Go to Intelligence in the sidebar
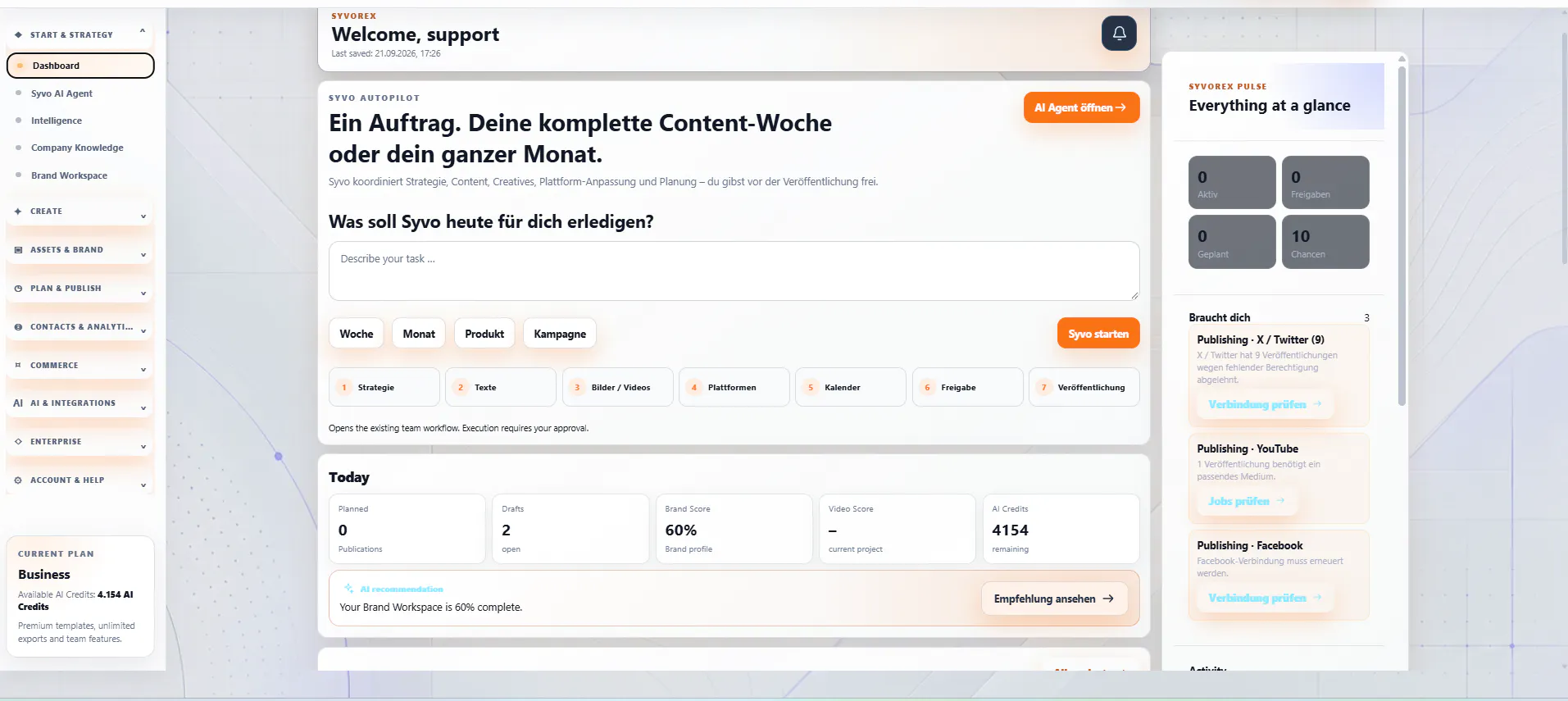Viewport: 1568px width, 701px height. (57, 121)
